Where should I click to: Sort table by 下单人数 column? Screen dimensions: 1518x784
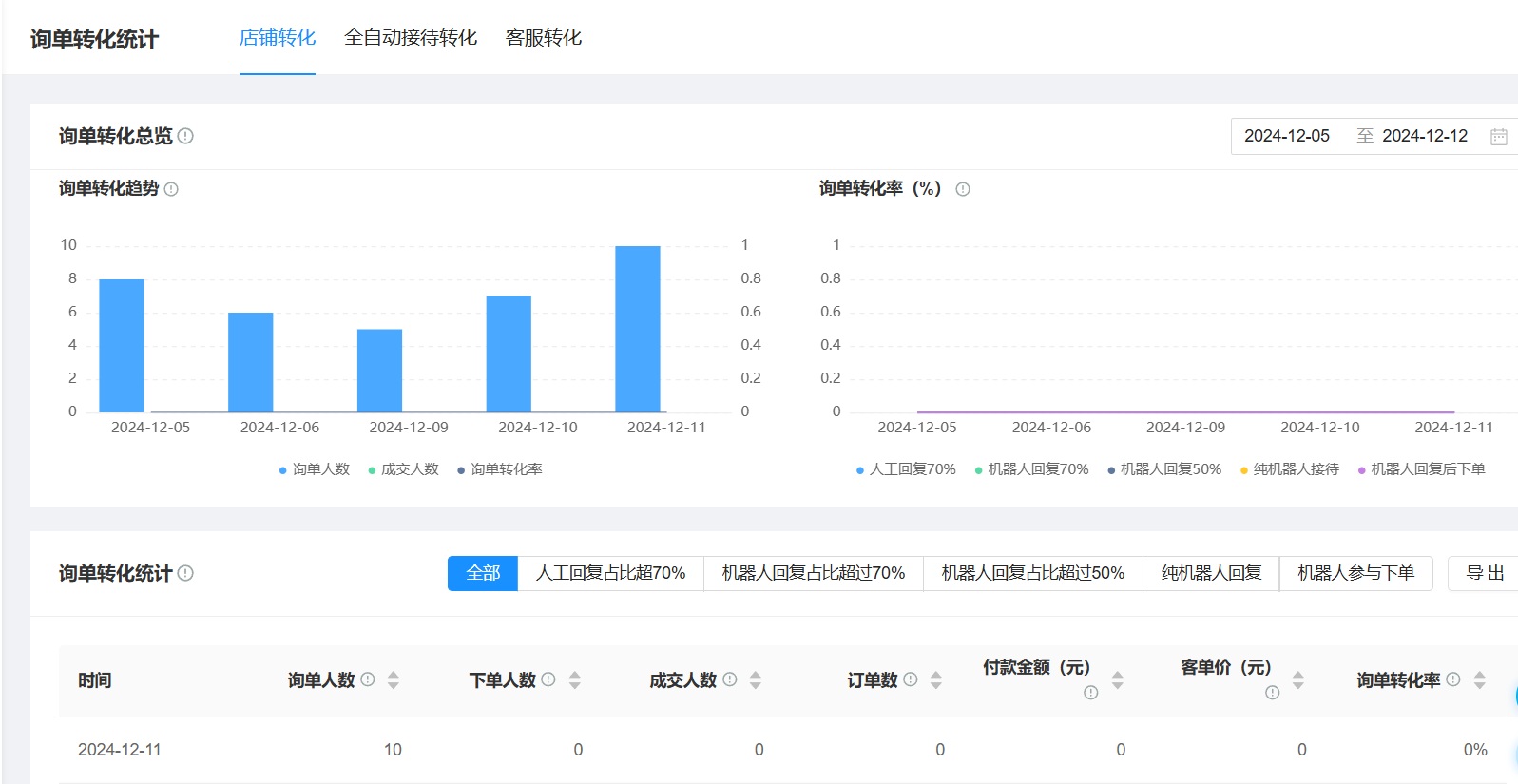pyautogui.click(x=575, y=680)
